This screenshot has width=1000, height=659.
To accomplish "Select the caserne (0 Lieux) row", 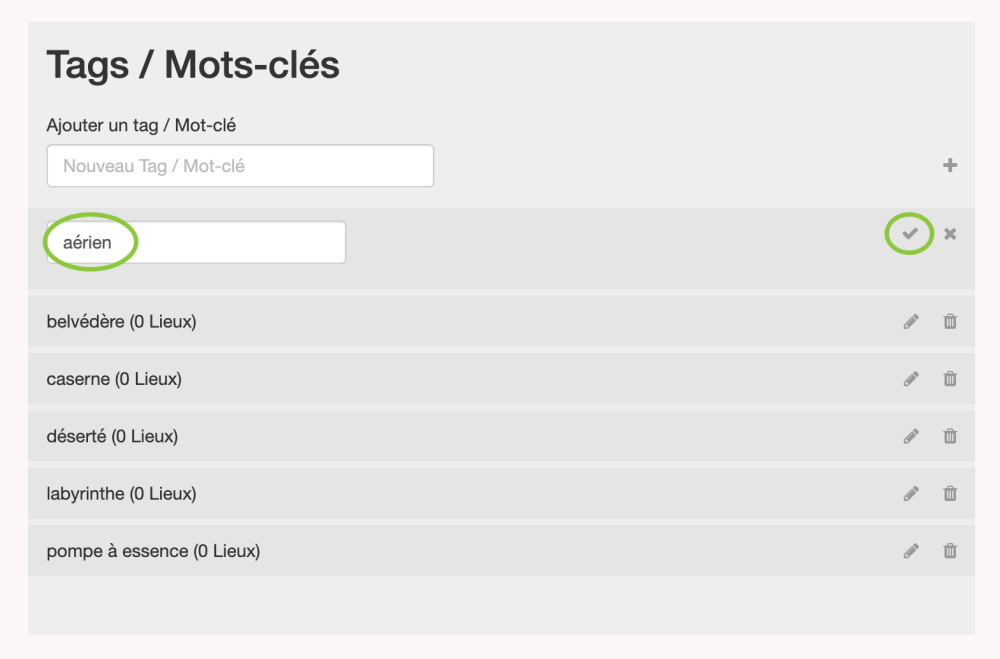I will click(x=114, y=379).
